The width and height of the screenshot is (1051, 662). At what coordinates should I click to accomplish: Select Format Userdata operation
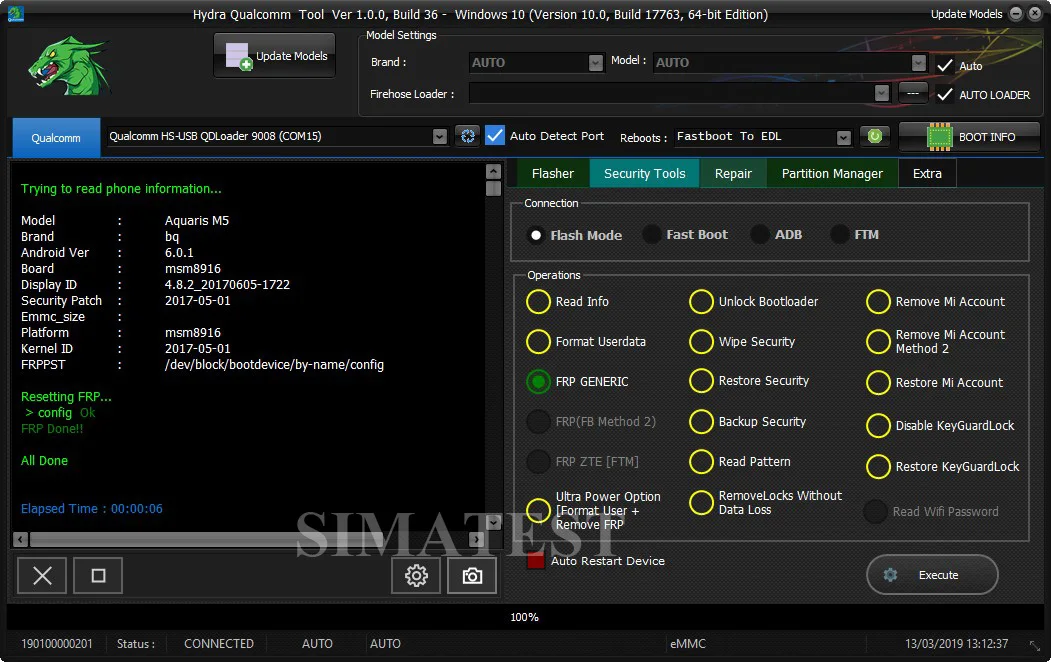point(538,342)
